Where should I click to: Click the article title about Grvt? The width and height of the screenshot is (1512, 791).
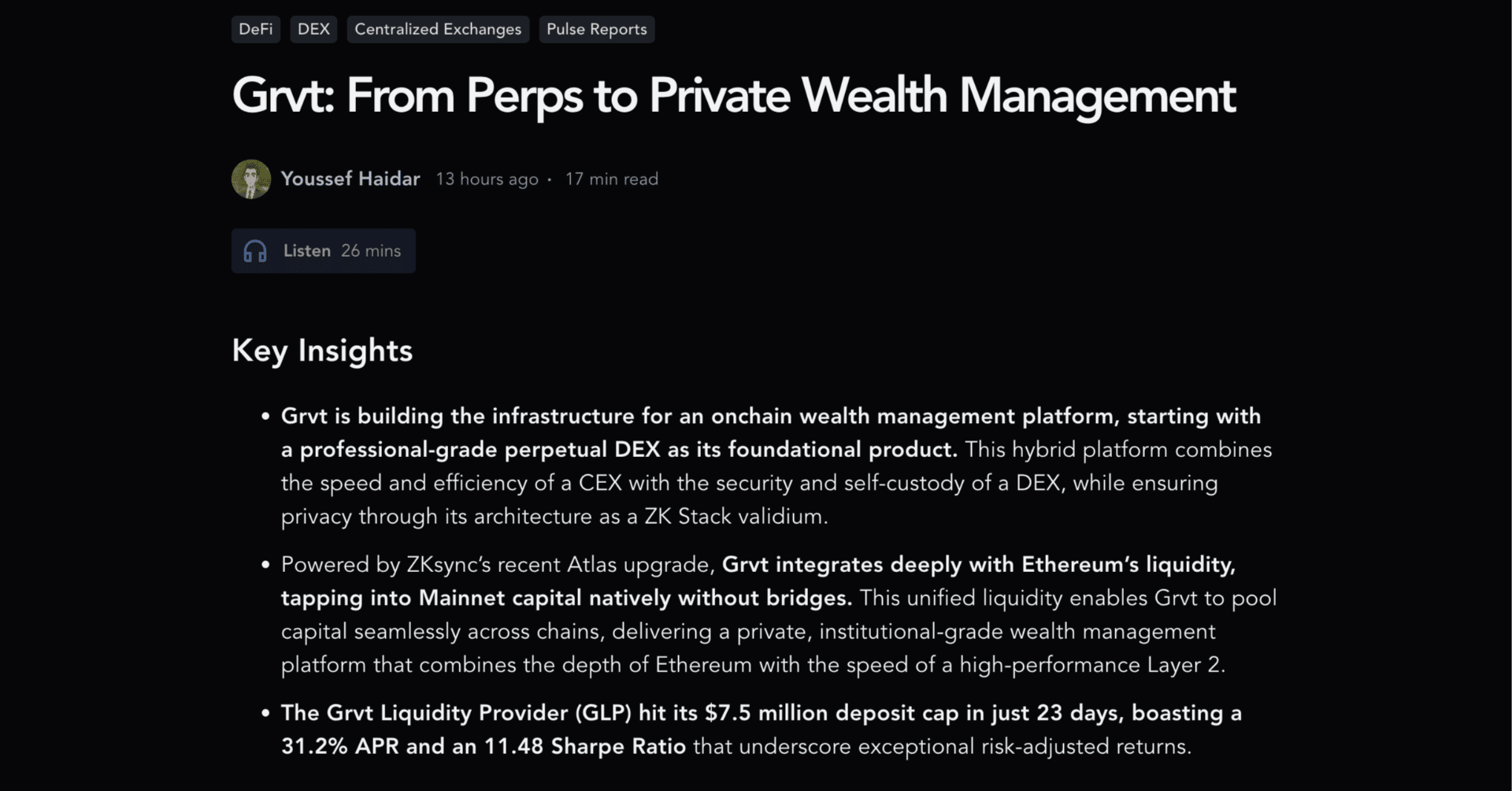[x=733, y=96]
